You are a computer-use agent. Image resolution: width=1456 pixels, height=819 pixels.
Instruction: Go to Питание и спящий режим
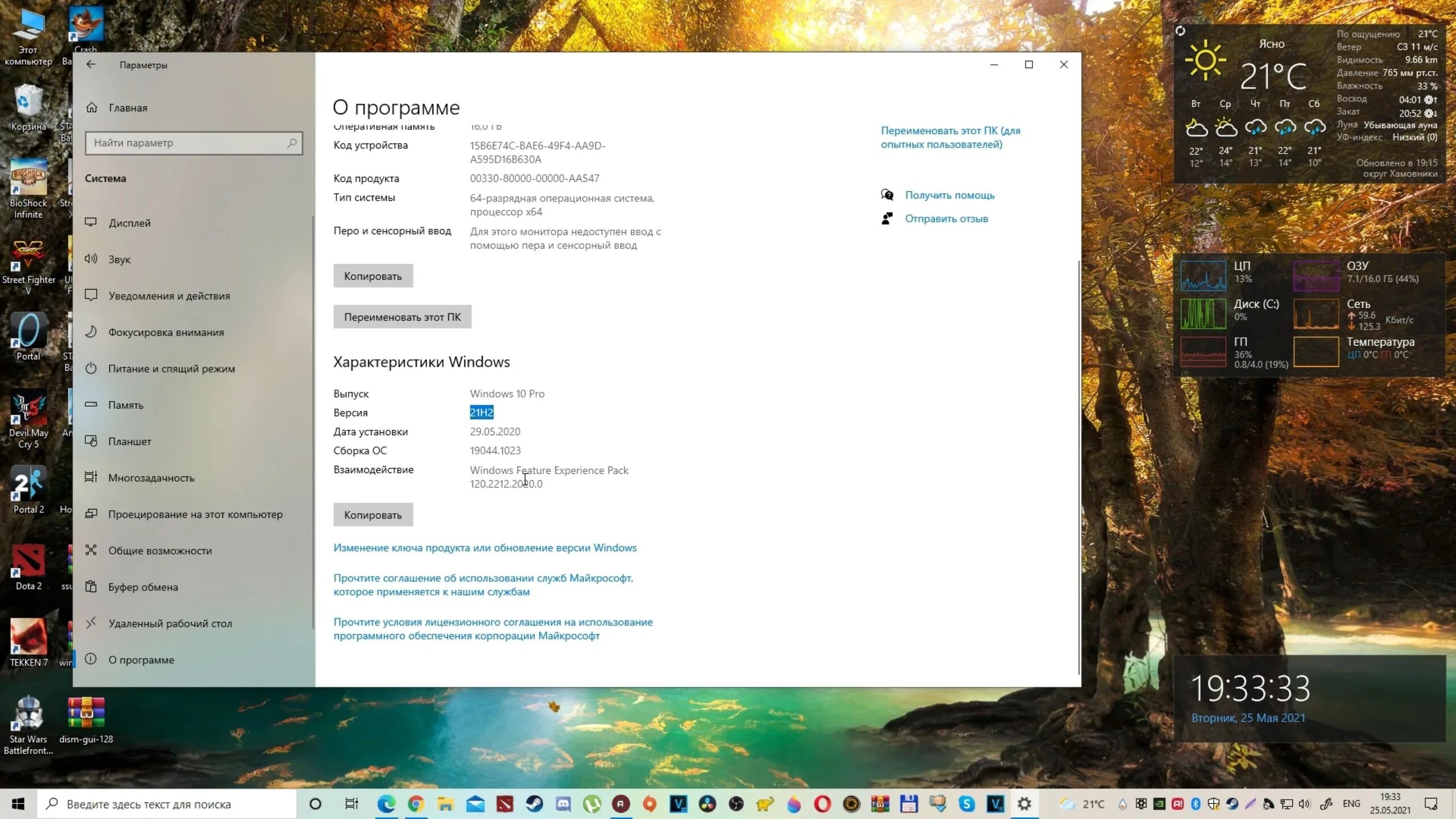click(x=171, y=369)
